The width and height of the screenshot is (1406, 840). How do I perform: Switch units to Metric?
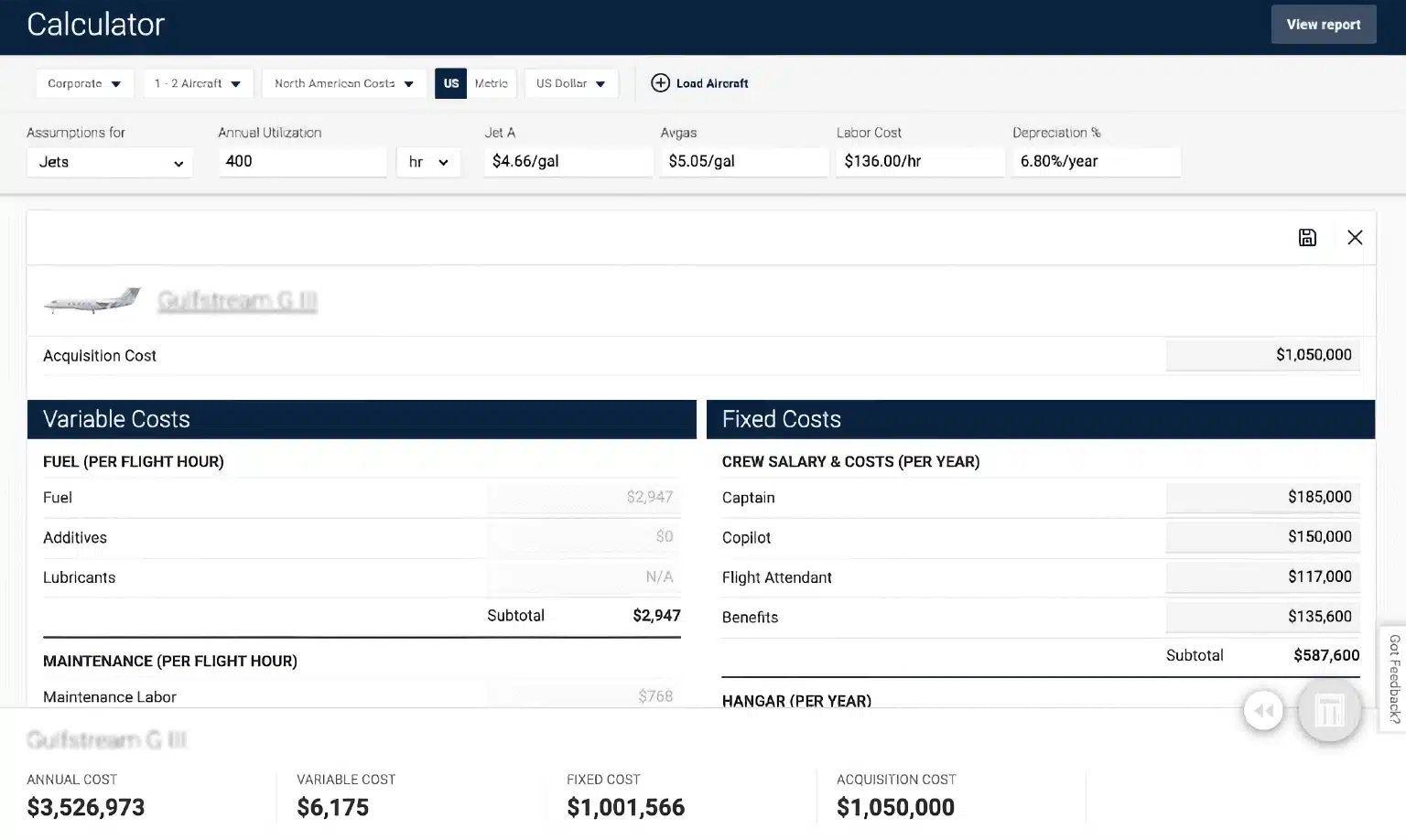click(491, 83)
